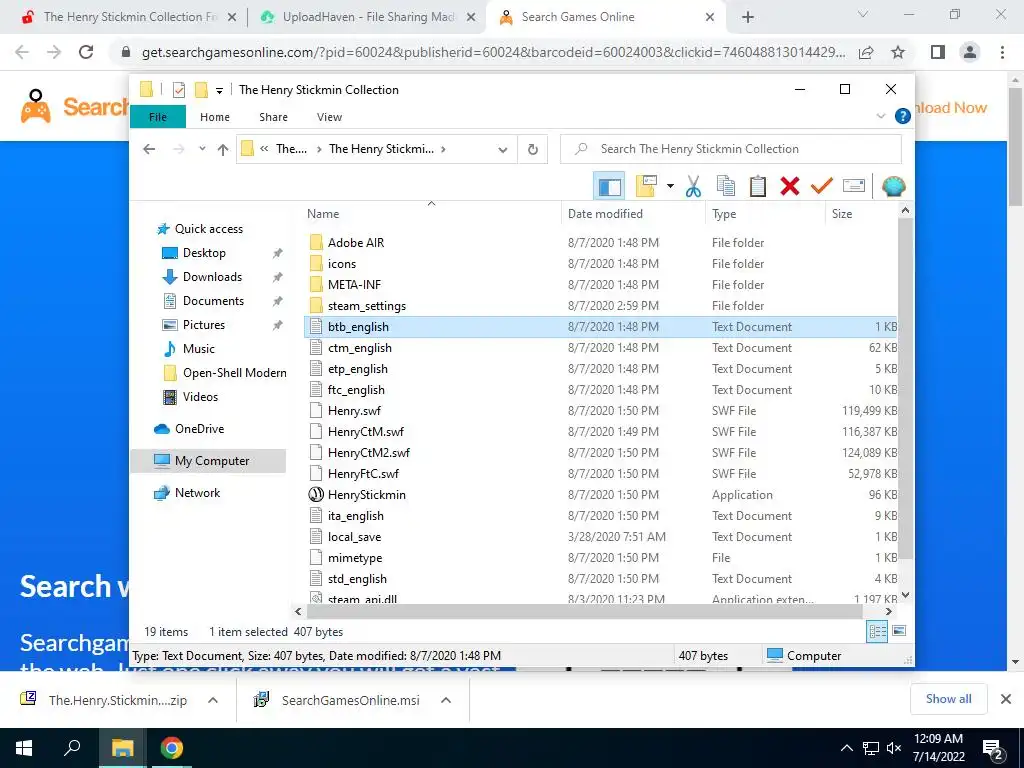Toggle the navigation pane toolbar button
Screen dimensions: 1024x768
(x=609, y=187)
